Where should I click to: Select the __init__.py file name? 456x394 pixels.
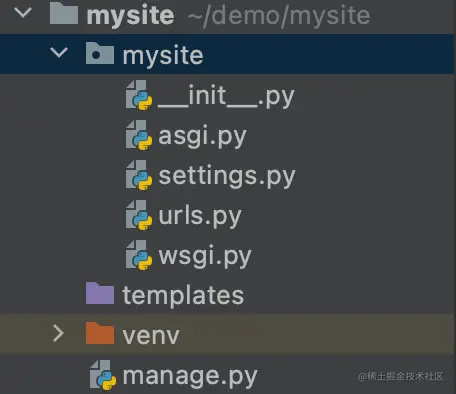click(226, 96)
